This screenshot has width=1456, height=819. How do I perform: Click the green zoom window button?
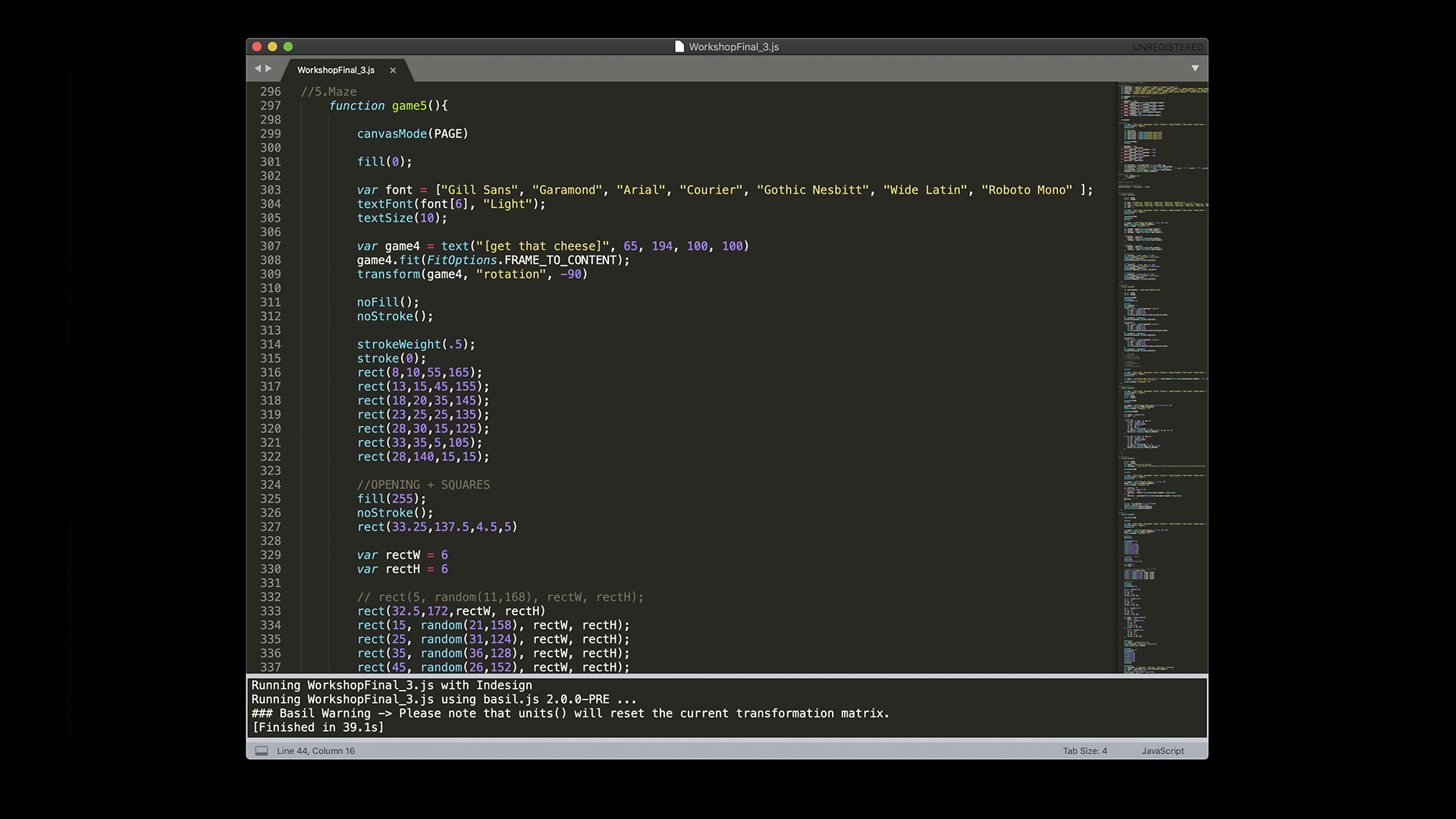pos(288,47)
